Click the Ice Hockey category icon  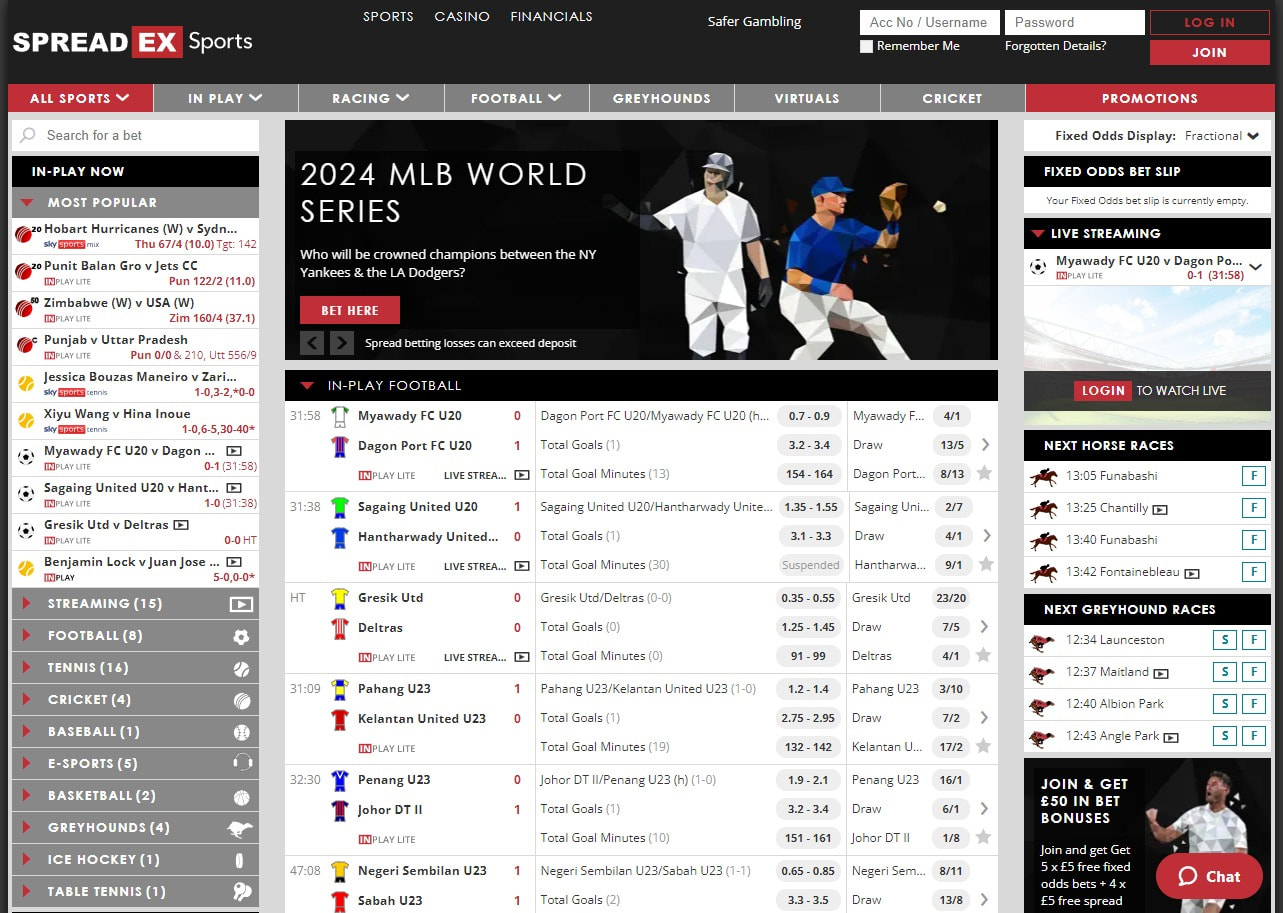pyautogui.click(x=240, y=860)
